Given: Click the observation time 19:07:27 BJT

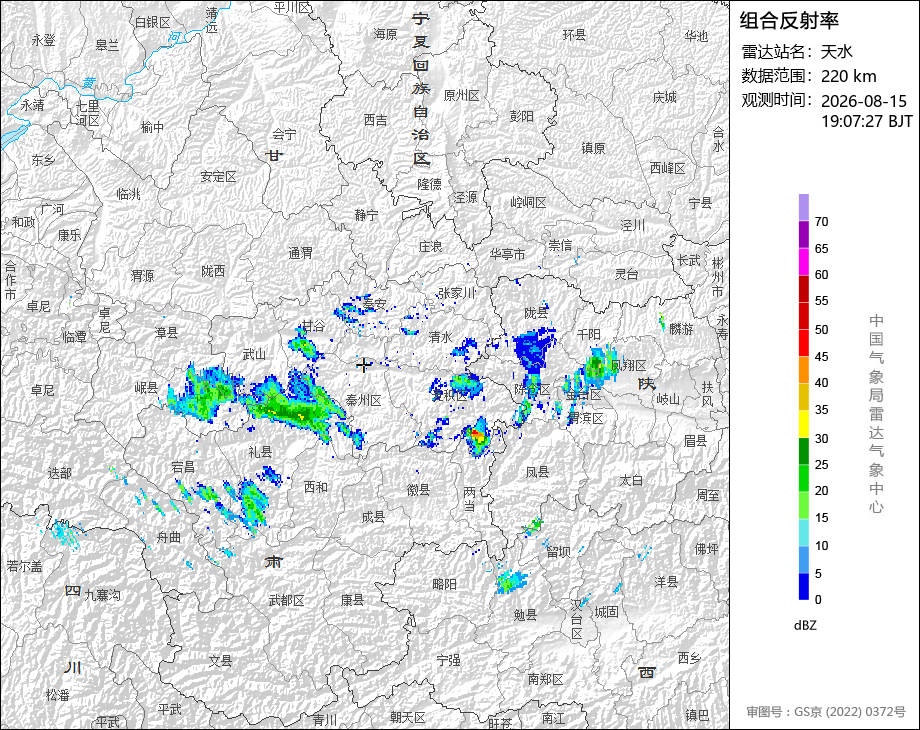Looking at the screenshot, I should point(867,121).
